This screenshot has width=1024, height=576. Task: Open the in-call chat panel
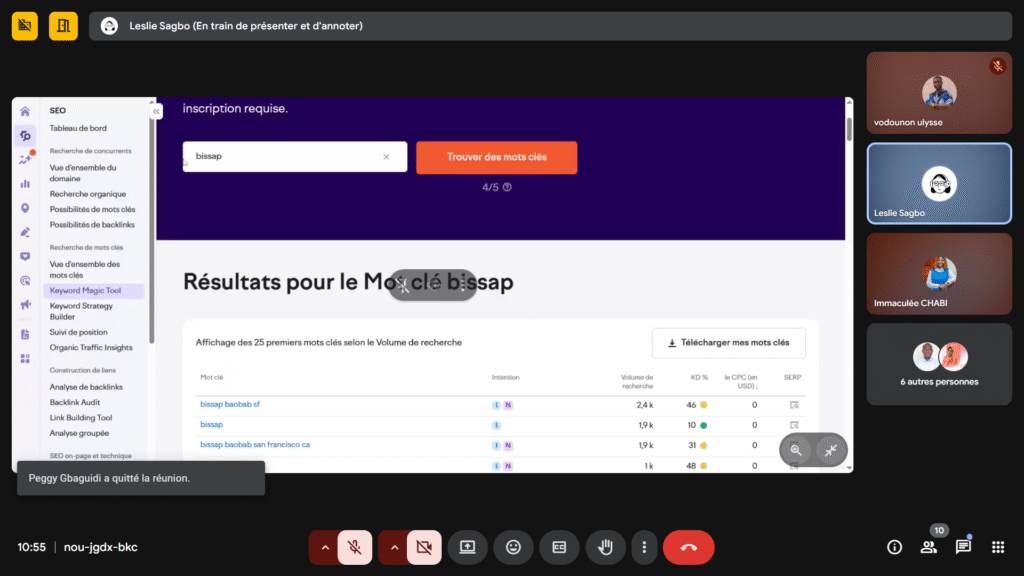(963, 547)
